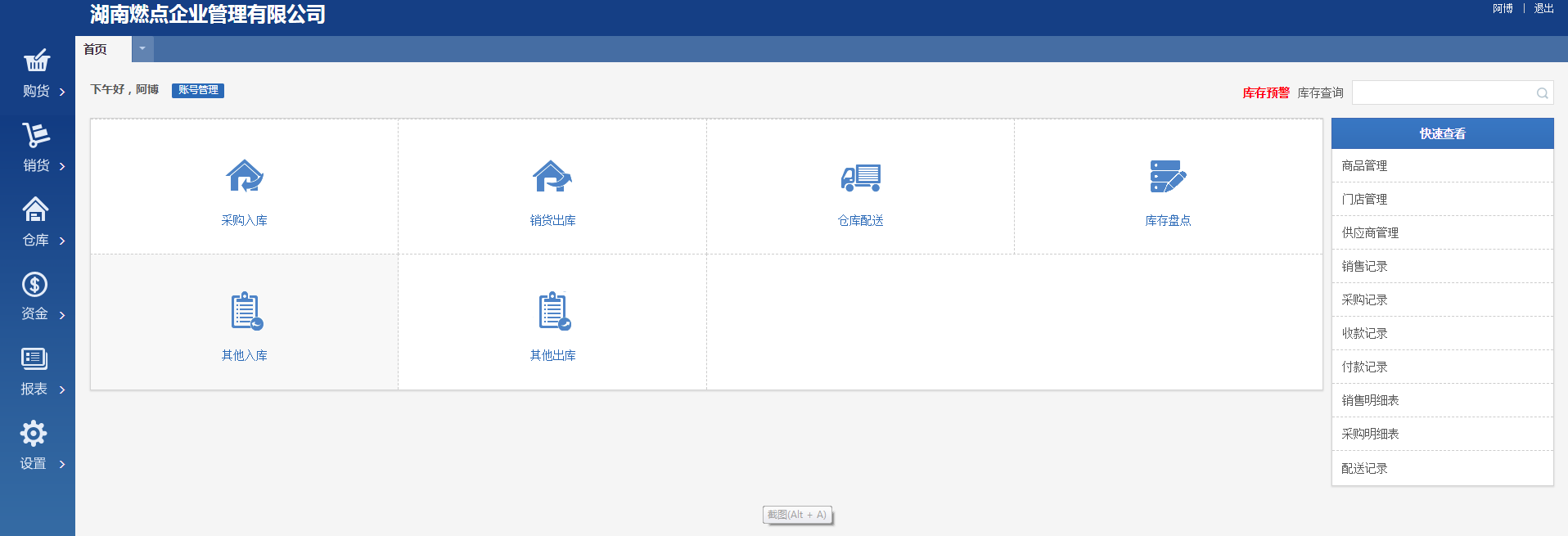Open 收款记录 in quick view
The height and width of the screenshot is (536, 1568).
point(1442,333)
